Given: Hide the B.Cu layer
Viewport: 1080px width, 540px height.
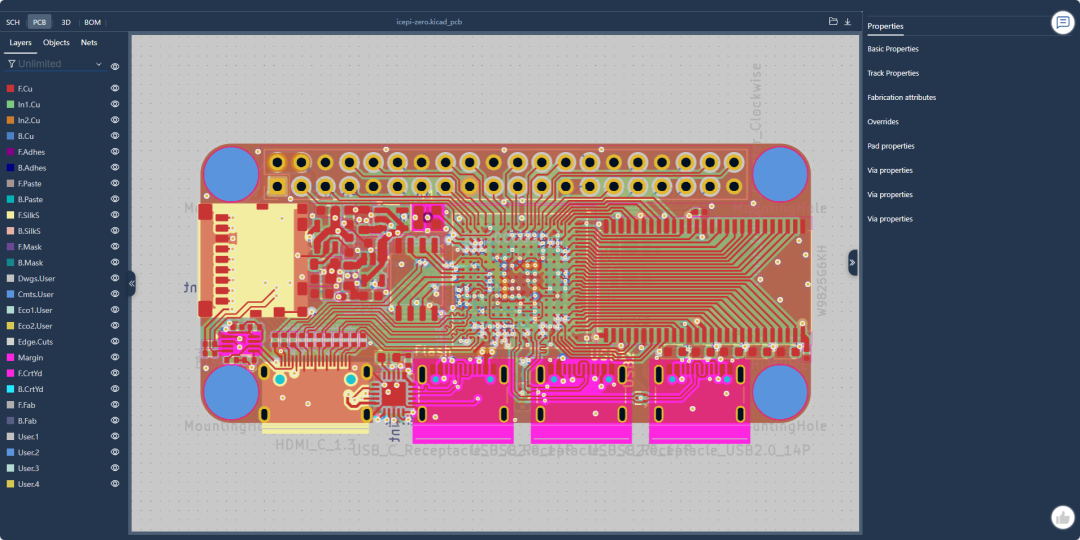Looking at the screenshot, I should point(115,136).
